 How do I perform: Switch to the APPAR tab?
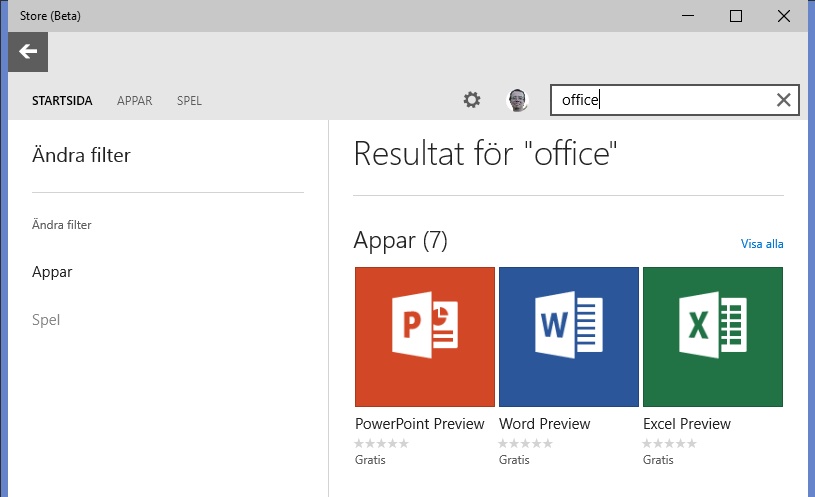(135, 101)
